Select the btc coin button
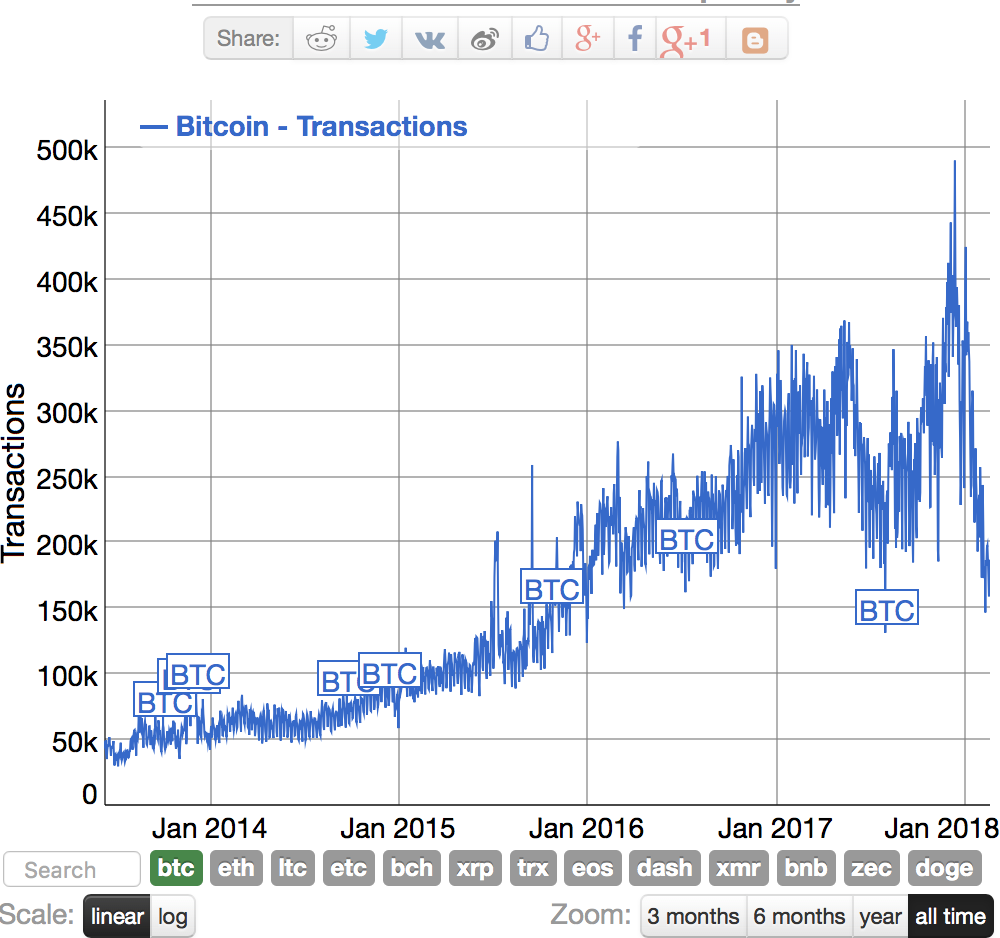 coord(176,868)
